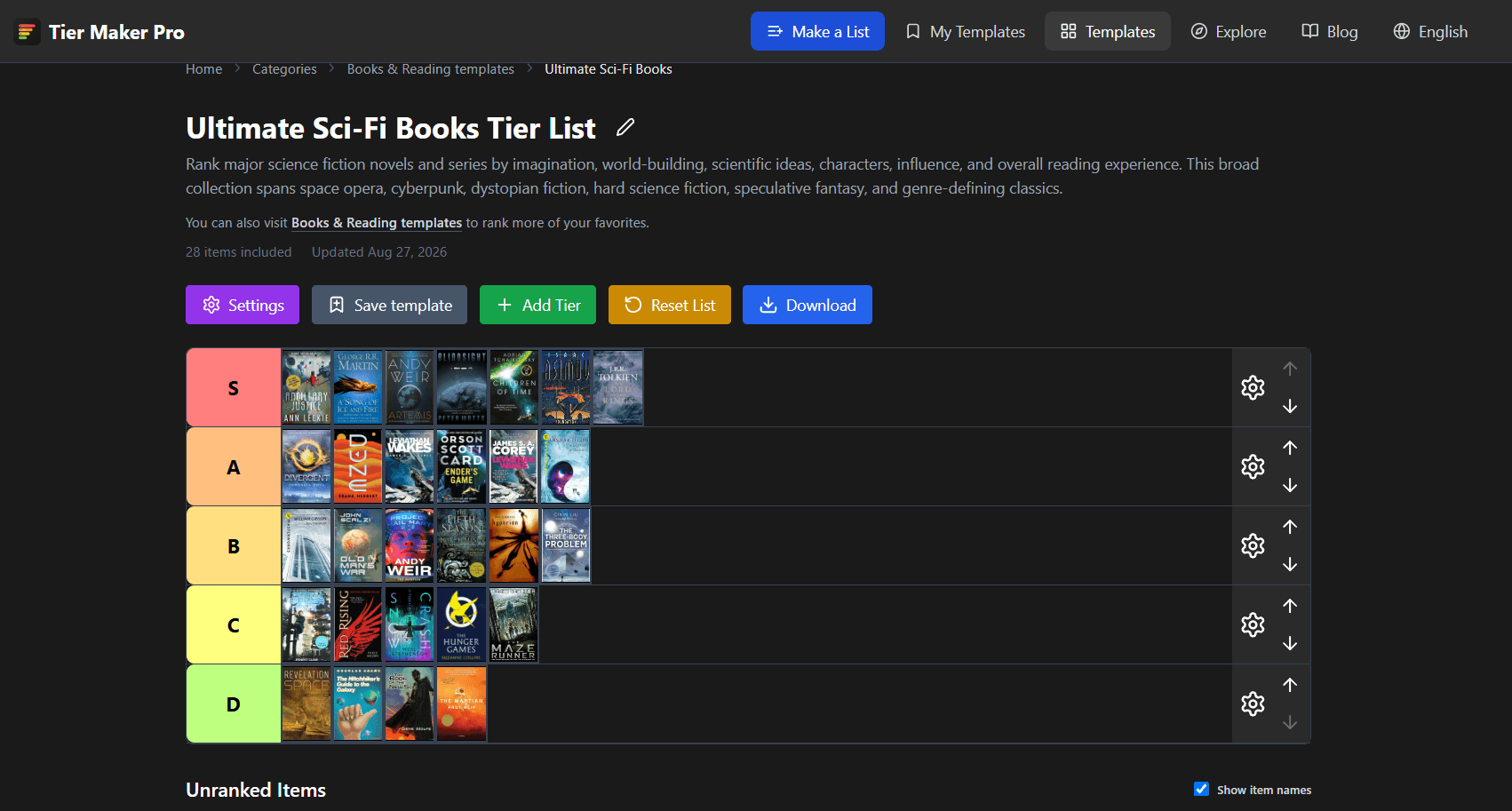Move tier B up with arrow
The image size is (1512, 811).
click(1290, 527)
